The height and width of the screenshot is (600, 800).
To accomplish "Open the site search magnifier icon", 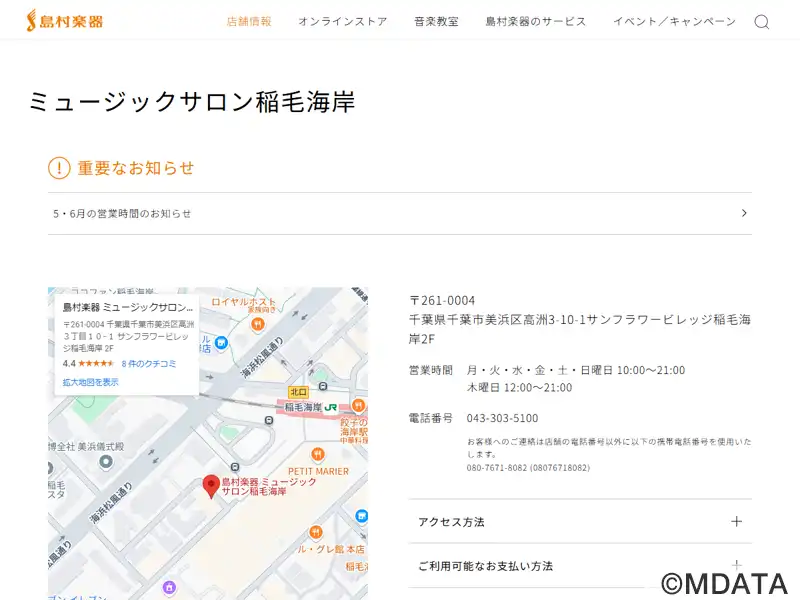I will [x=762, y=21].
